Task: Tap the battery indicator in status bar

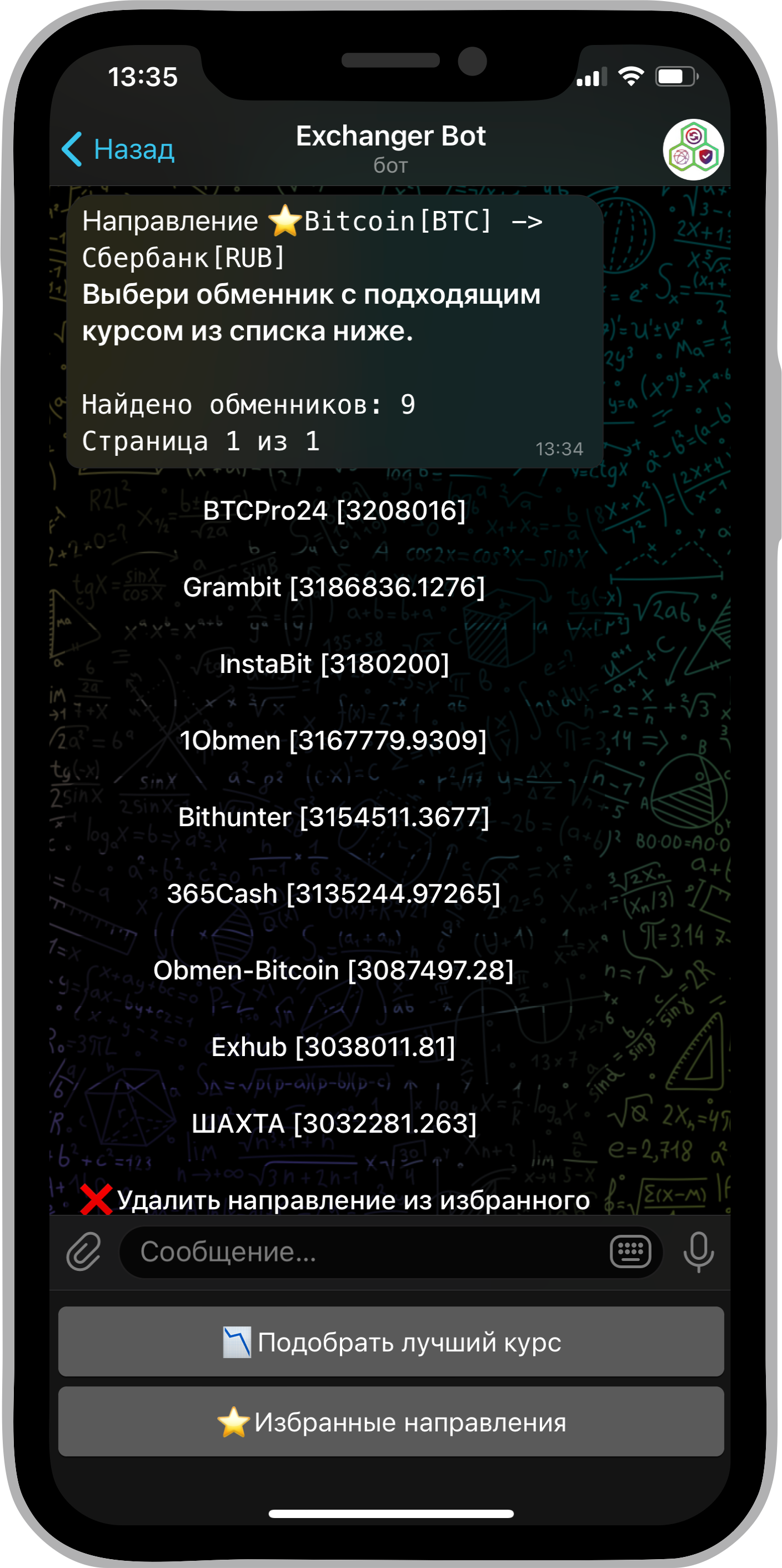Action: pyautogui.click(x=676, y=77)
